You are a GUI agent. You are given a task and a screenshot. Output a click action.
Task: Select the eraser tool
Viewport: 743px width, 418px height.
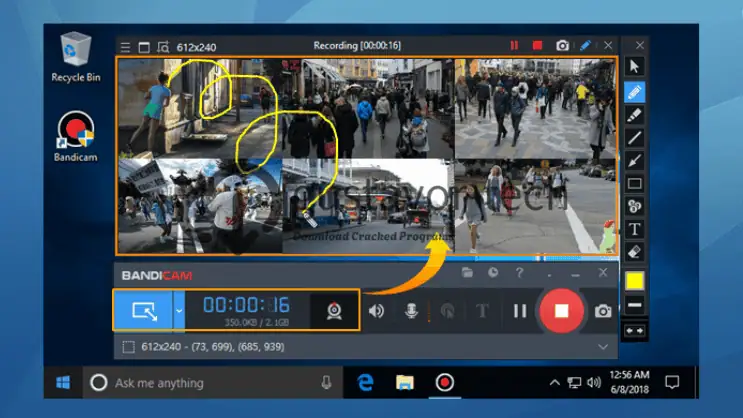[x=634, y=252]
